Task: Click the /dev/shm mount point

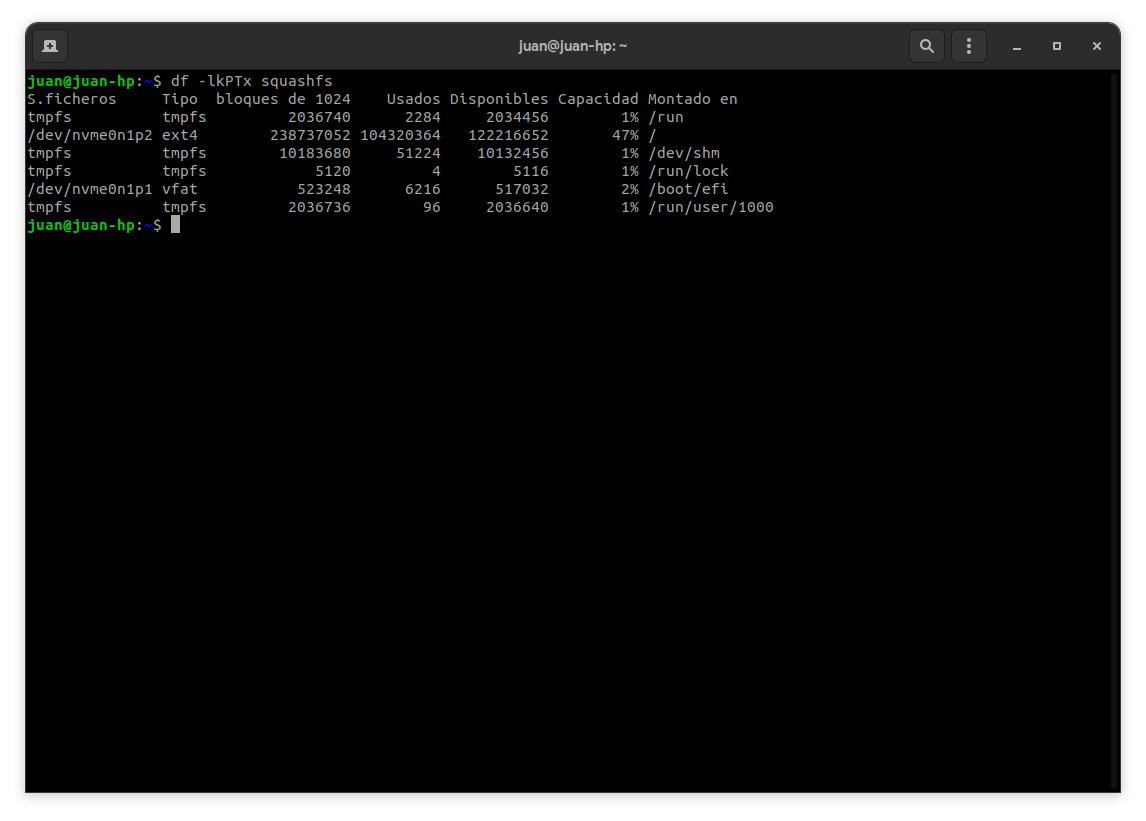Action: pyautogui.click(x=684, y=153)
